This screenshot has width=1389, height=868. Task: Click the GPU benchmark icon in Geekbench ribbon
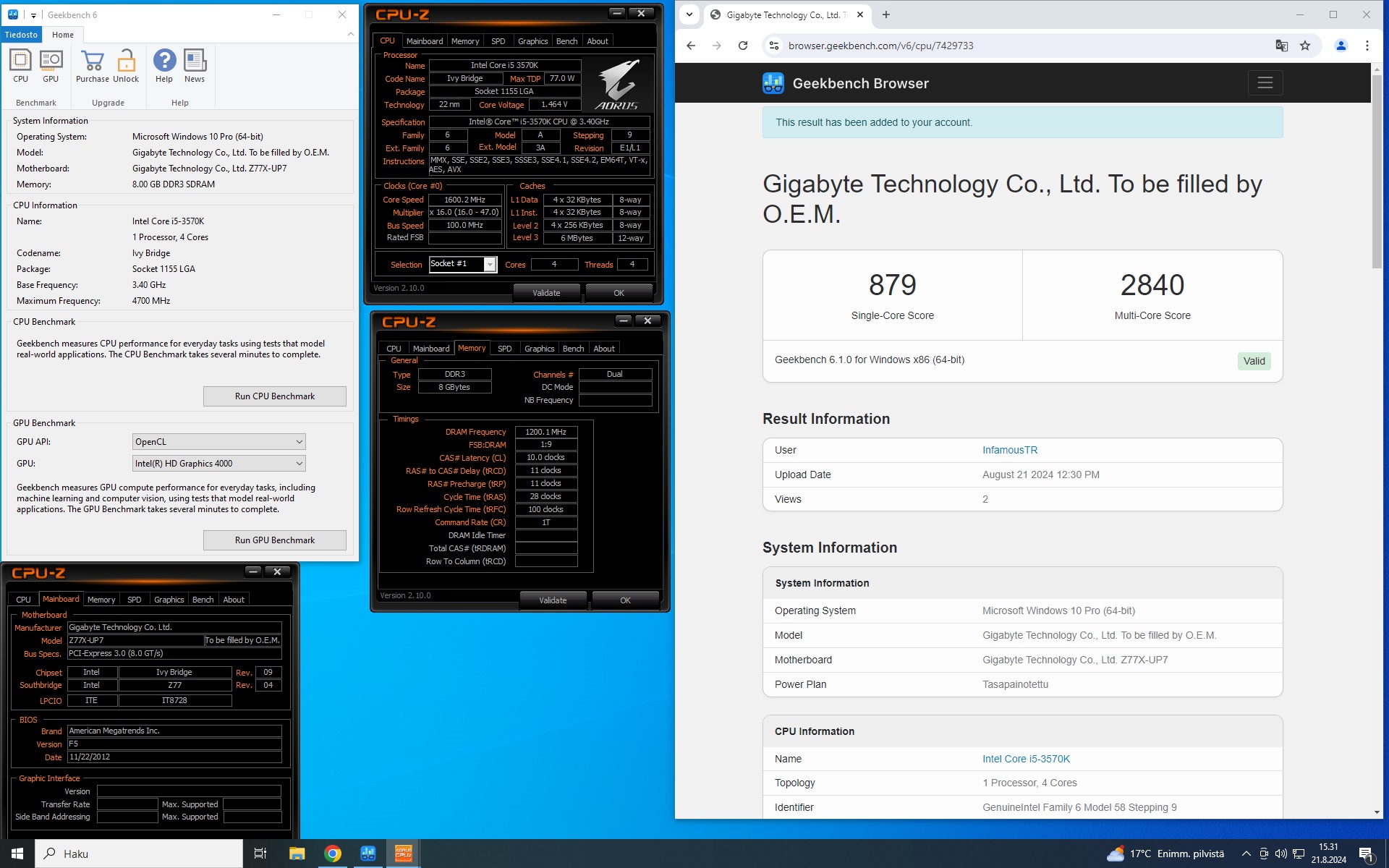pyautogui.click(x=51, y=67)
